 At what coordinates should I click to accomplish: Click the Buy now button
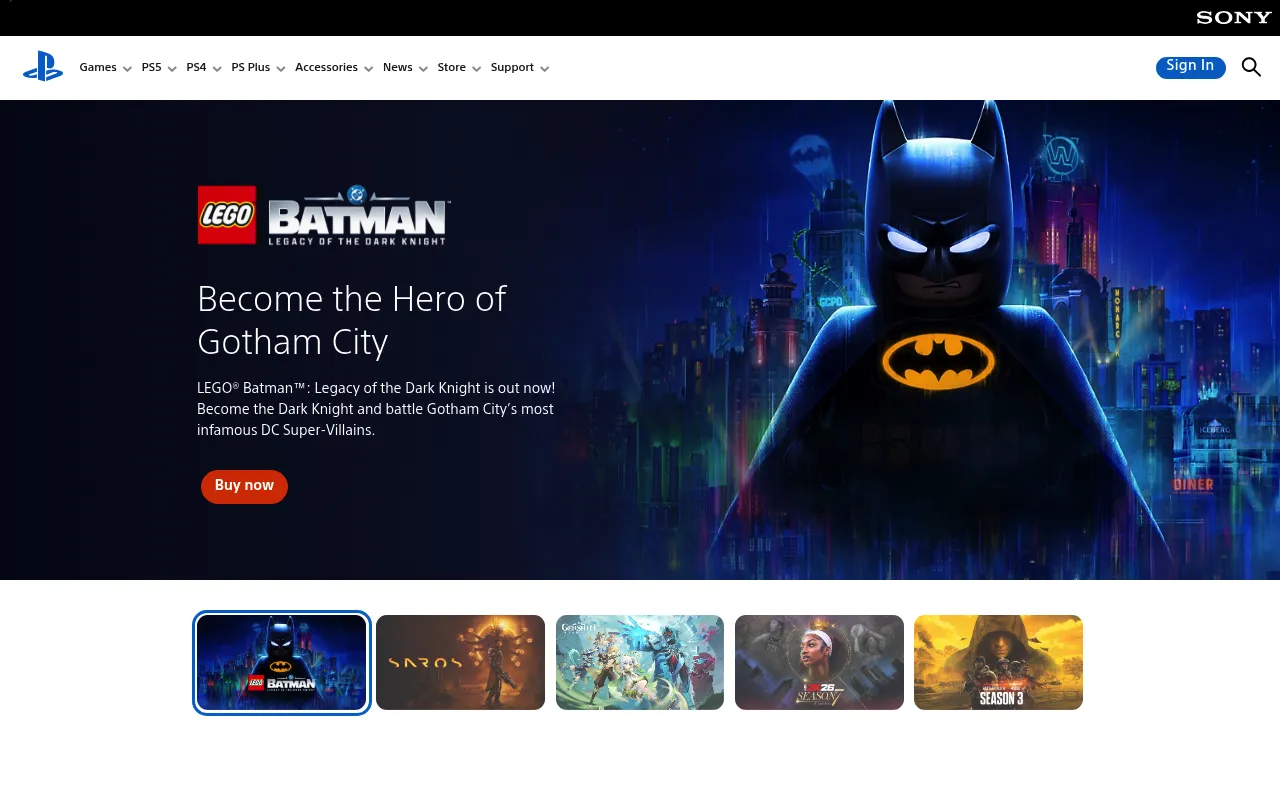pyautogui.click(x=244, y=486)
